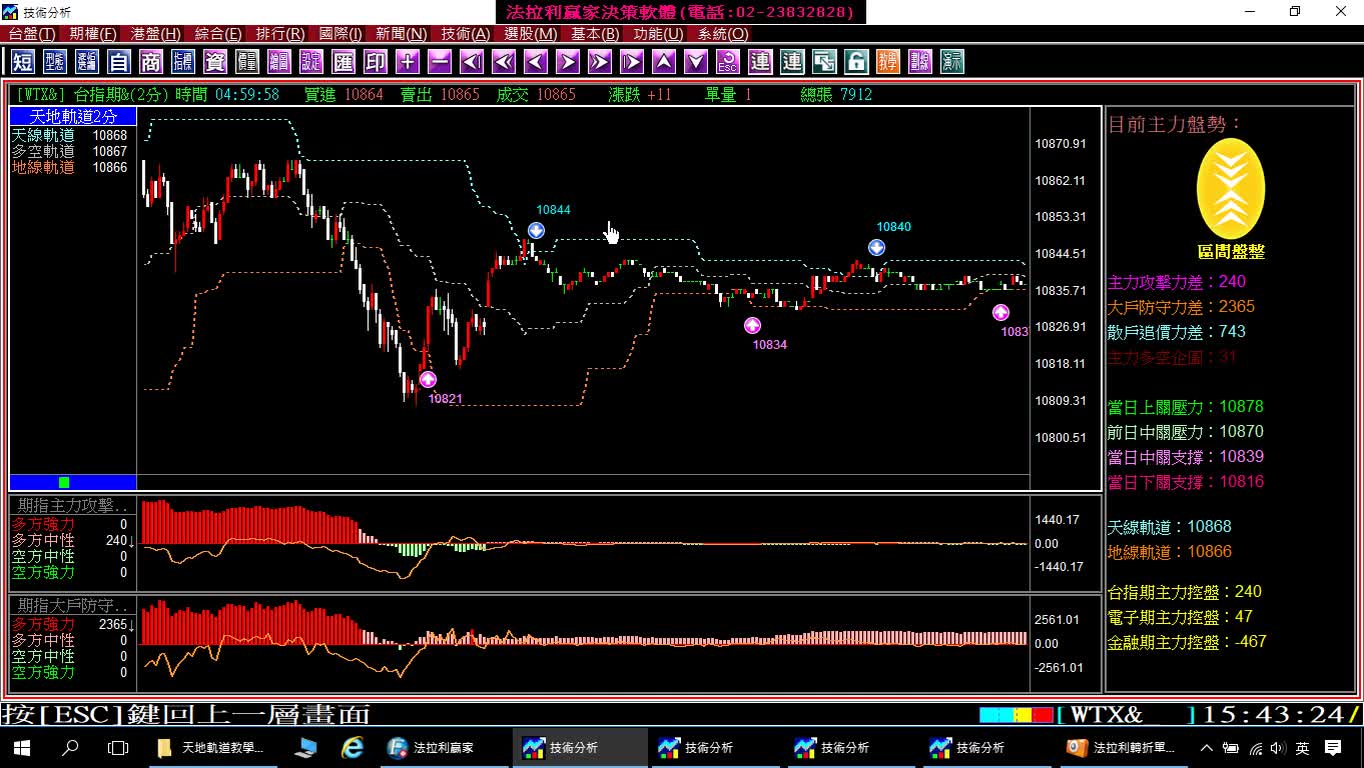Open the 選股(M) menu

pos(530,34)
